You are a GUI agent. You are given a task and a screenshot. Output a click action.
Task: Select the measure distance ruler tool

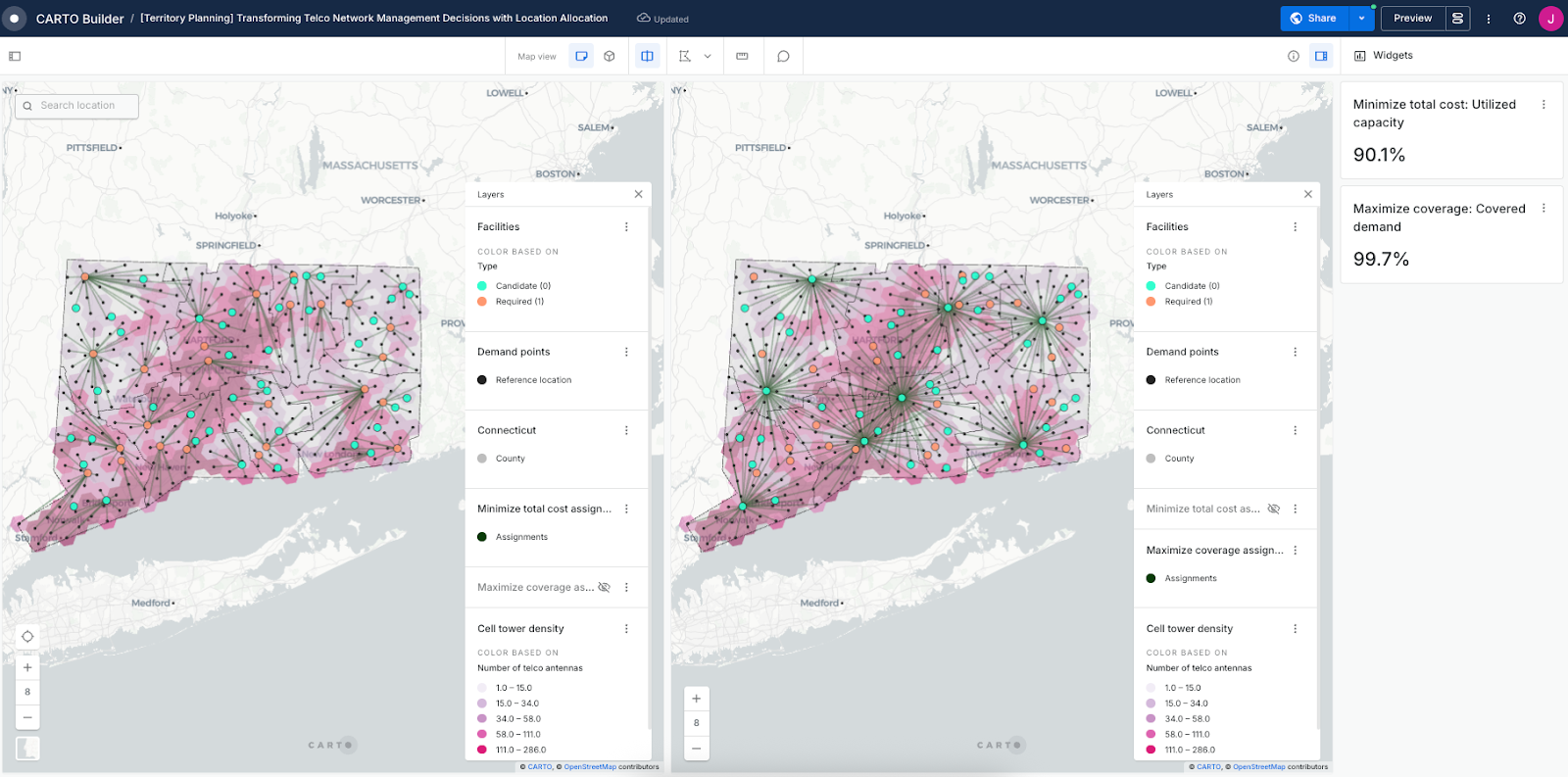coord(742,56)
